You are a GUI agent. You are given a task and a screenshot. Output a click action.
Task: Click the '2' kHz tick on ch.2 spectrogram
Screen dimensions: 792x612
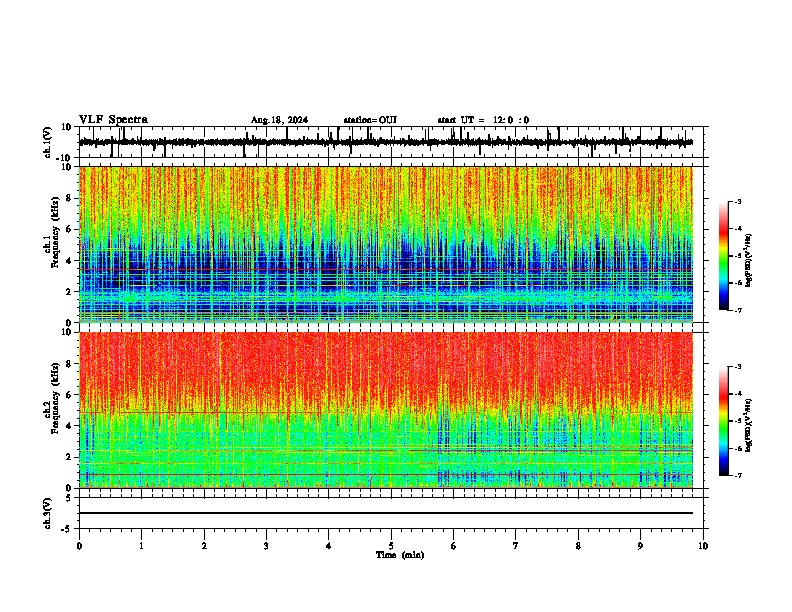tap(70, 457)
